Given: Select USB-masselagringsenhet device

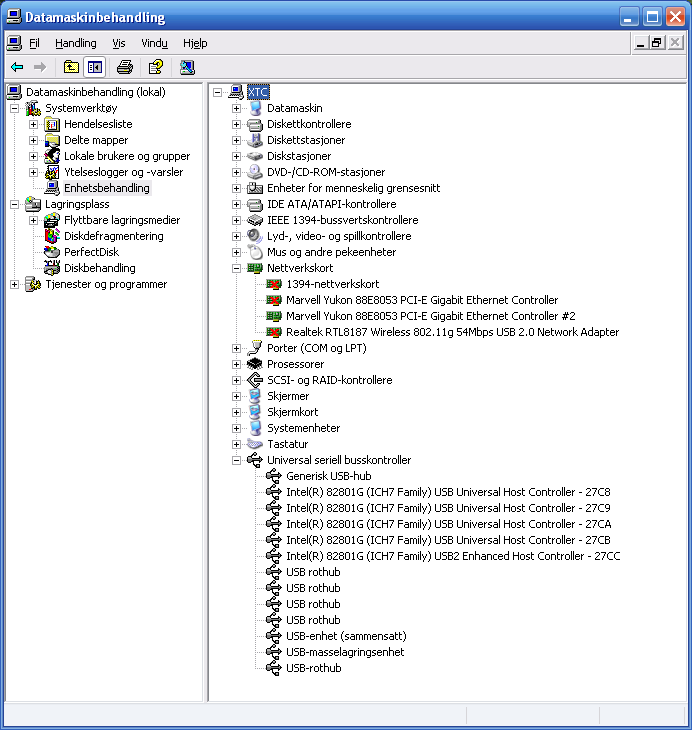Looking at the screenshot, I should tap(345, 652).
